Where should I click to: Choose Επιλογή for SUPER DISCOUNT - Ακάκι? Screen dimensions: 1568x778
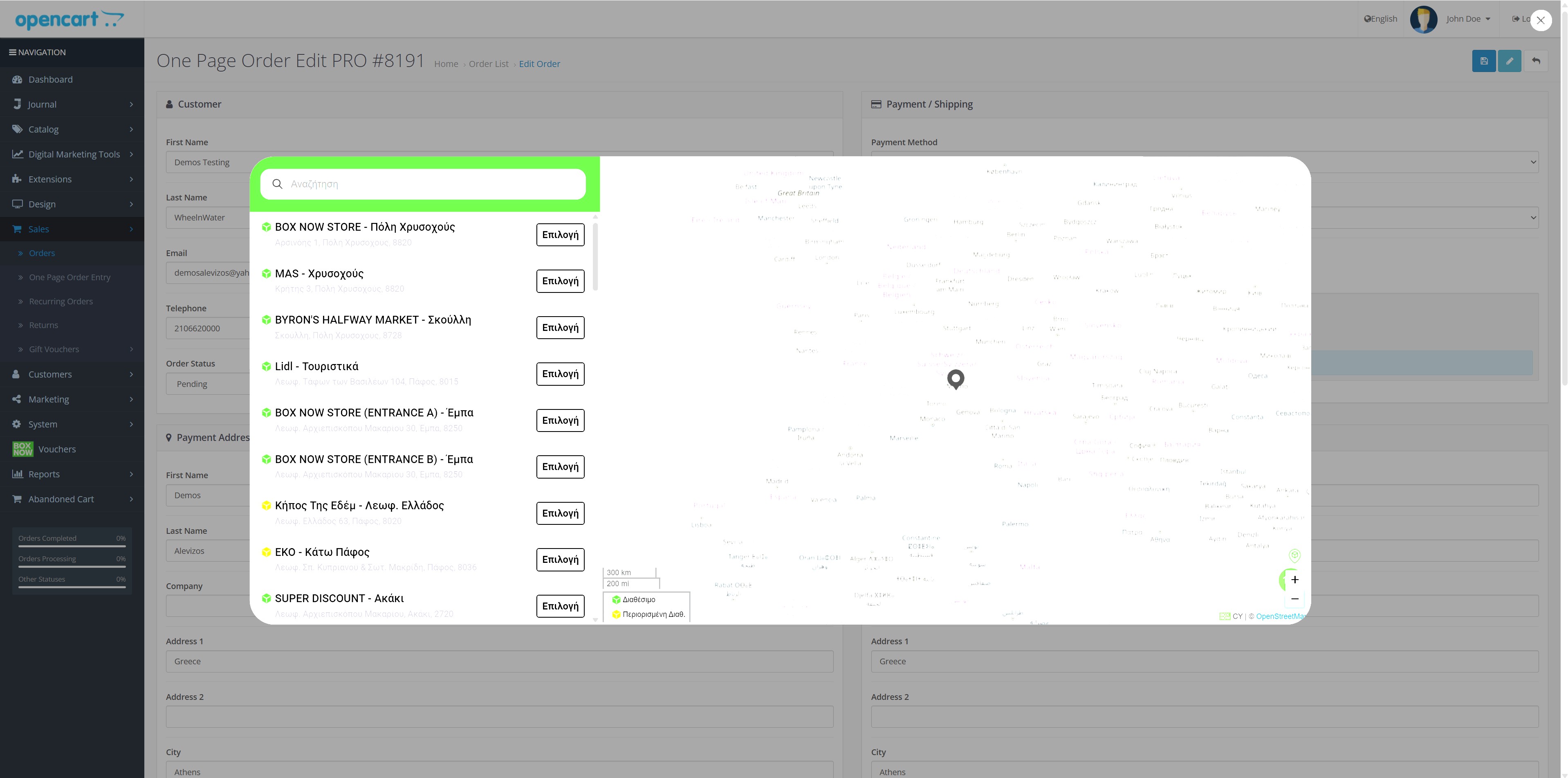(560, 606)
